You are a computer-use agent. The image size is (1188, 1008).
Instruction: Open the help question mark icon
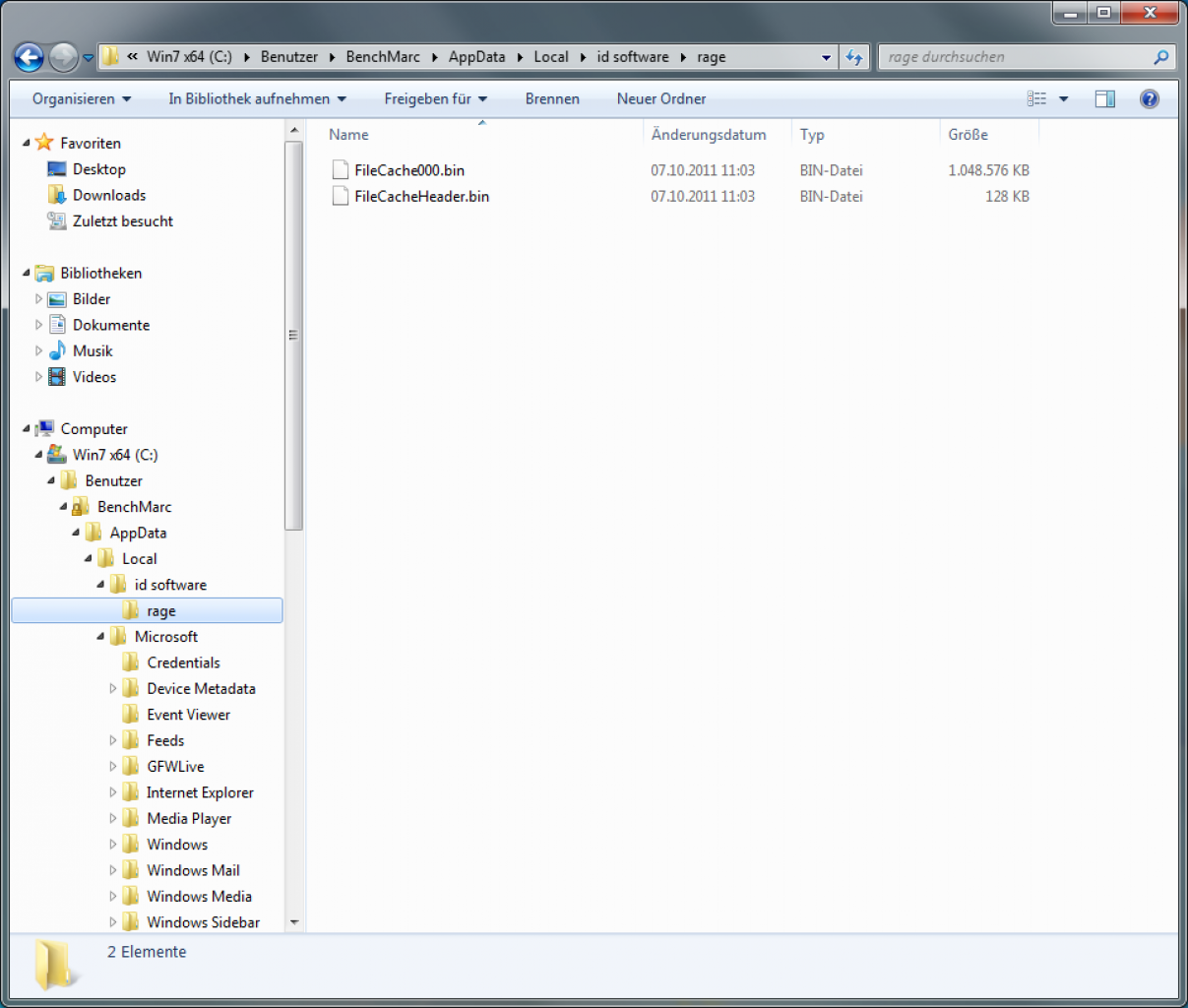click(1149, 98)
